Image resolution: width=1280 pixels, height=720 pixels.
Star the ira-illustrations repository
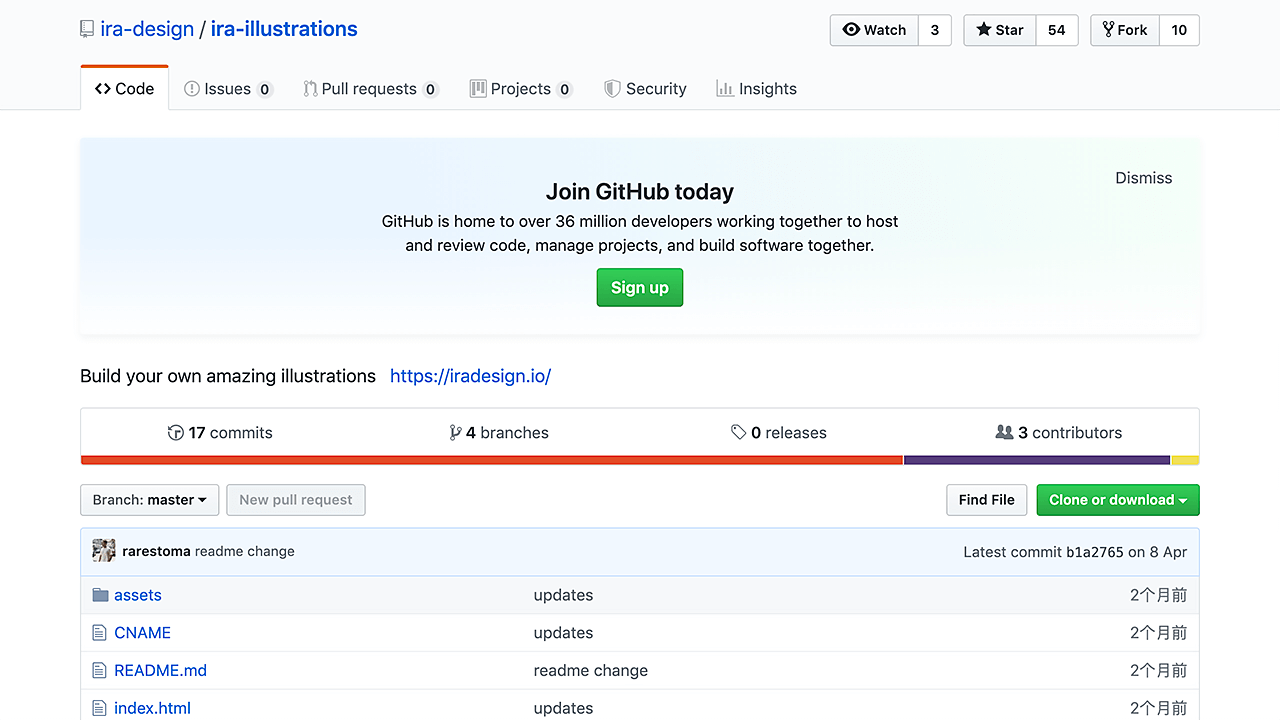pyautogui.click(x=1000, y=30)
